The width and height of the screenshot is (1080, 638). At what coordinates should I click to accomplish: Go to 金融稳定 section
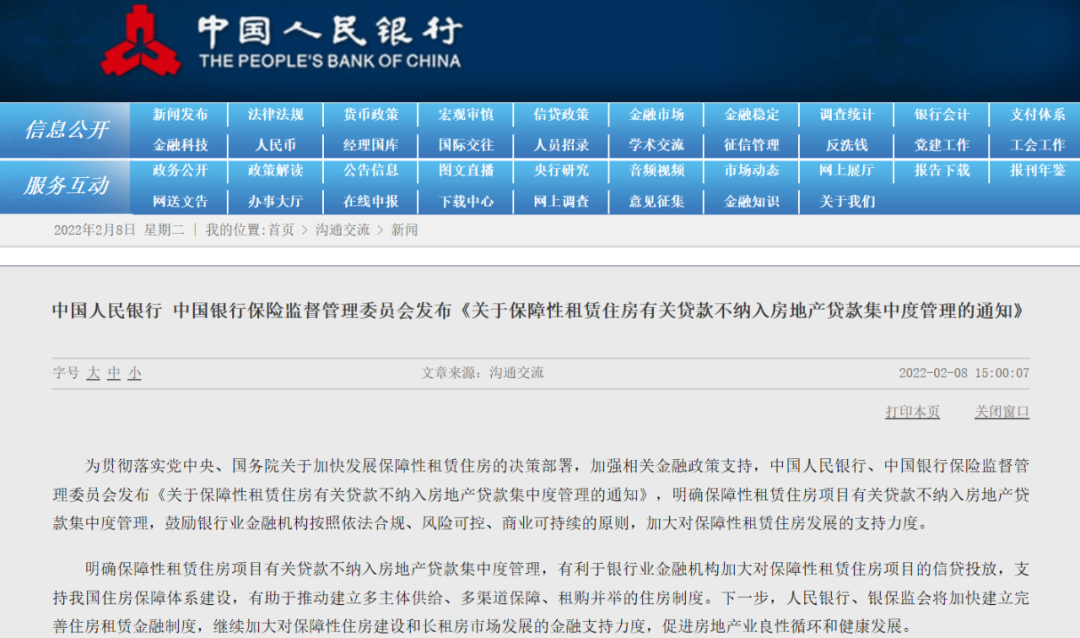pyautogui.click(x=752, y=113)
